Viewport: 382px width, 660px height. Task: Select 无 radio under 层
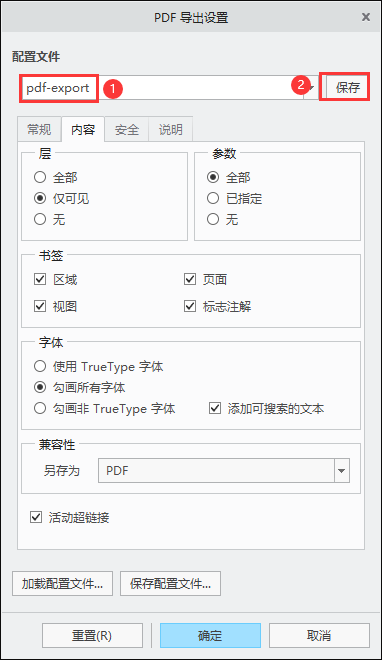click(x=40, y=219)
